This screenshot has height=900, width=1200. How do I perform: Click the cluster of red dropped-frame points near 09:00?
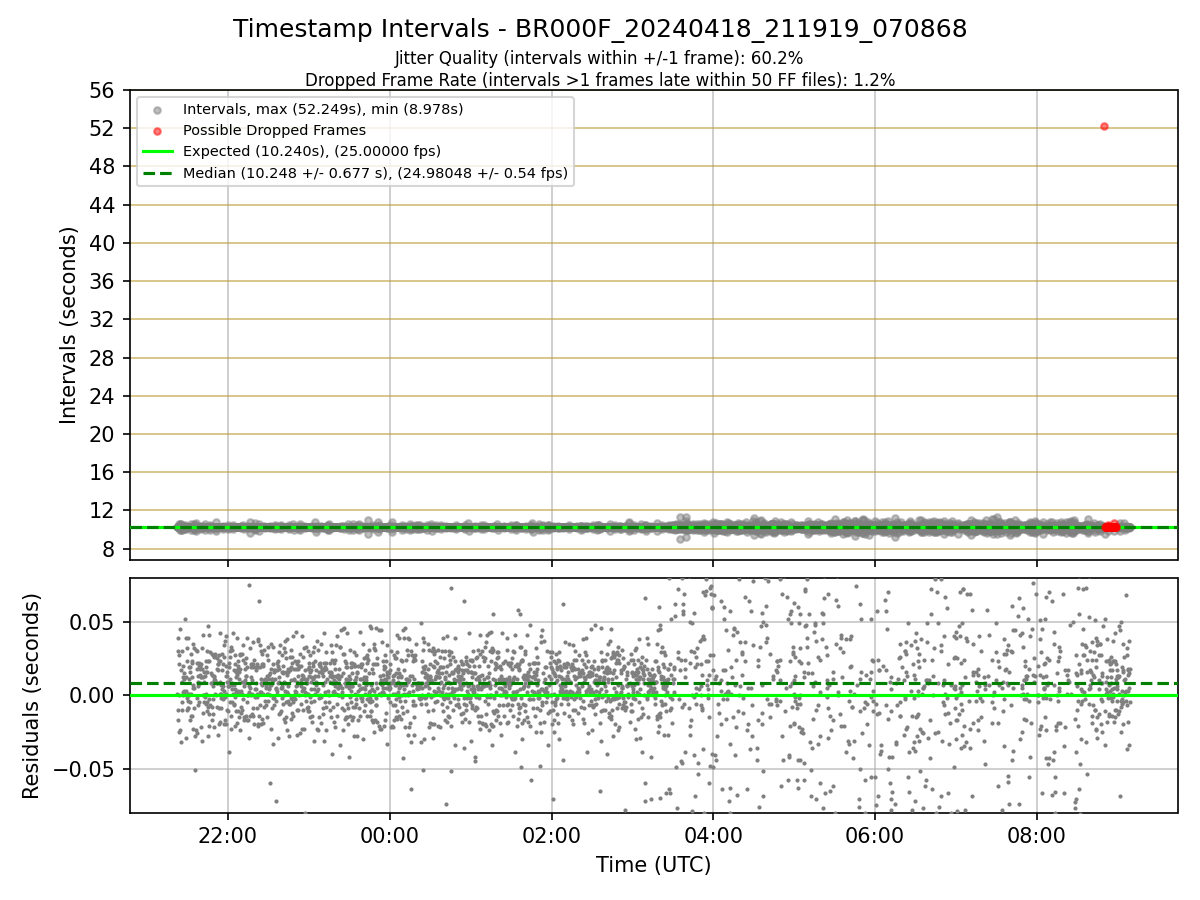point(1111,527)
